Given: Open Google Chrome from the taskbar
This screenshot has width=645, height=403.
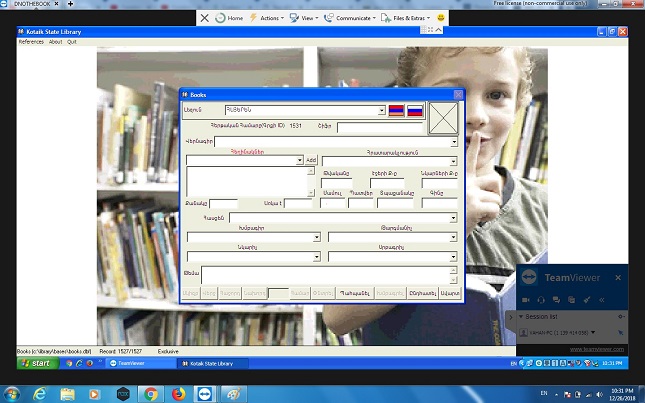Looking at the screenshot, I should tap(150, 393).
